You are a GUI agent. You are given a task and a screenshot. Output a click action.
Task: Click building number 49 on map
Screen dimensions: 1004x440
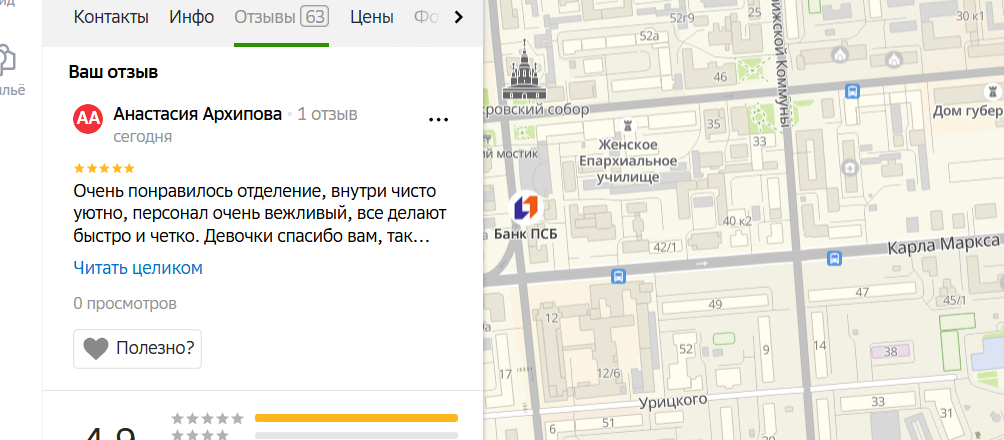tap(715, 304)
